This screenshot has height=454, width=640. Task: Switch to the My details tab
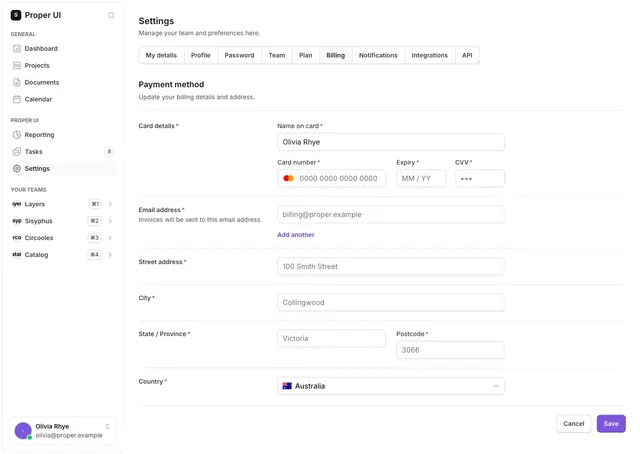coord(161,55)
